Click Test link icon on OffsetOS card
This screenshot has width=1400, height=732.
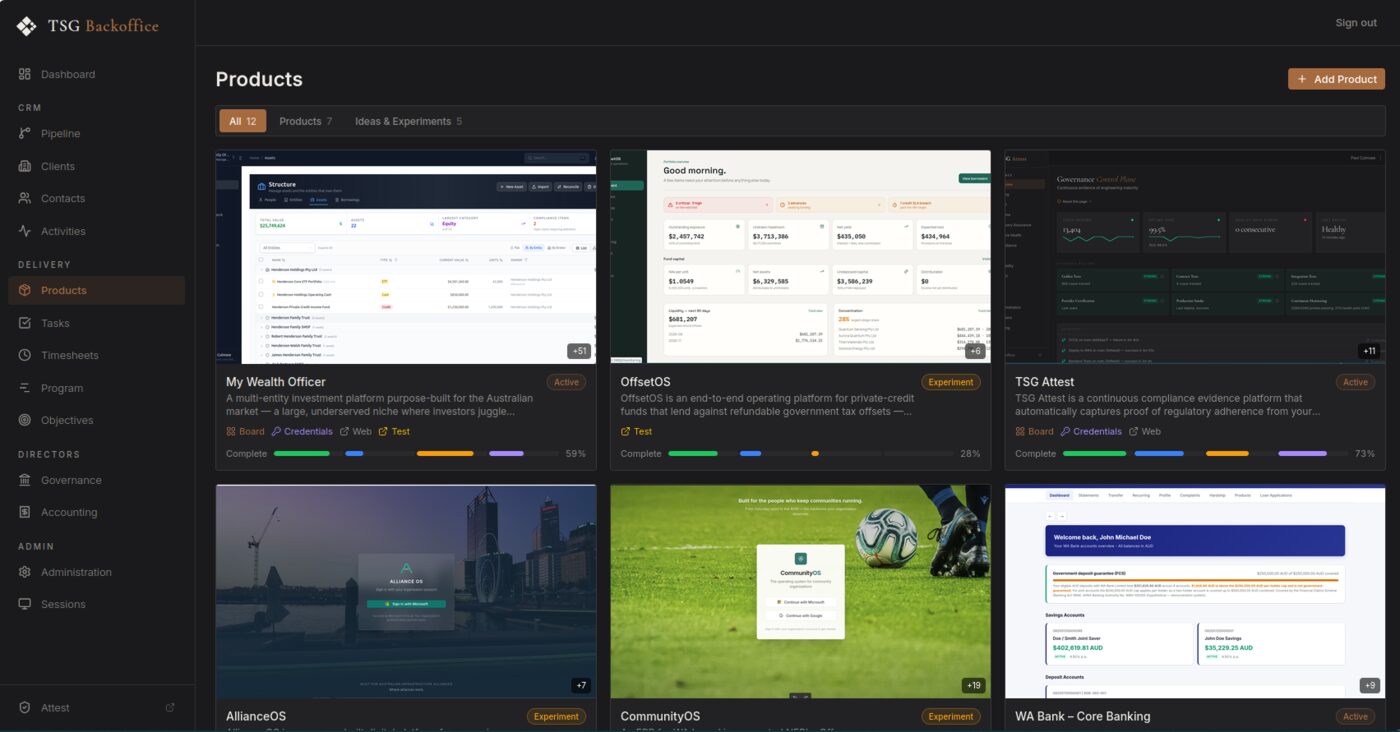click(626, 432)
